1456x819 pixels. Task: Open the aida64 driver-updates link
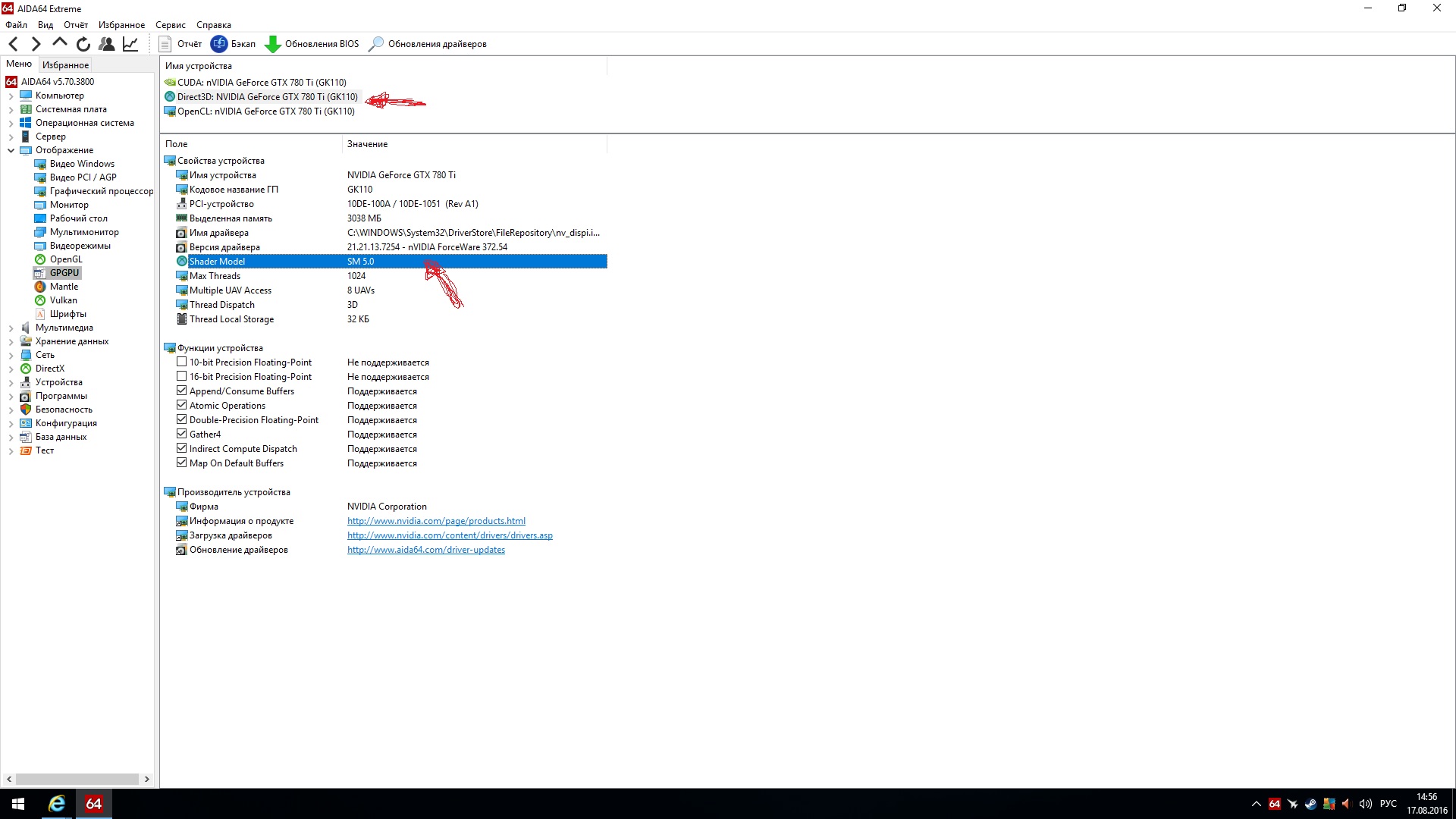click(425, 550)
